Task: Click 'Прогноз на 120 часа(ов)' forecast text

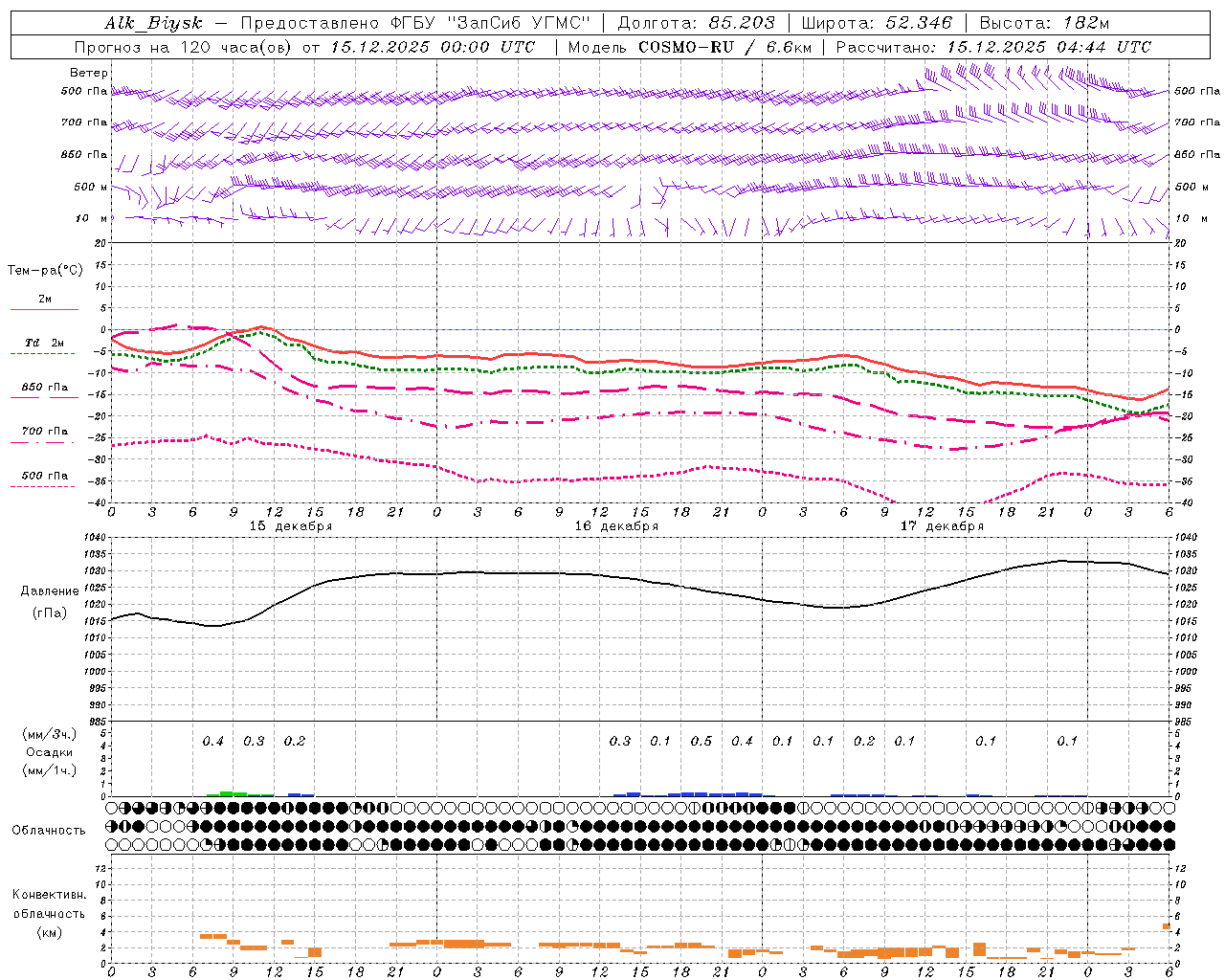Action: (184, 47)
